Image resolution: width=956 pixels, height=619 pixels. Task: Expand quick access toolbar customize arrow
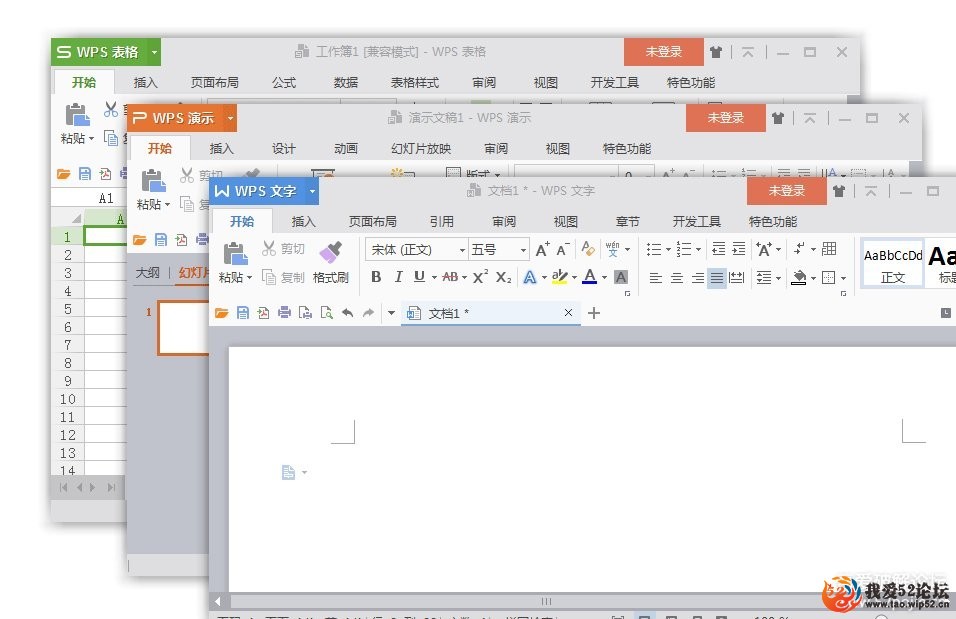[x=391, y=313]
